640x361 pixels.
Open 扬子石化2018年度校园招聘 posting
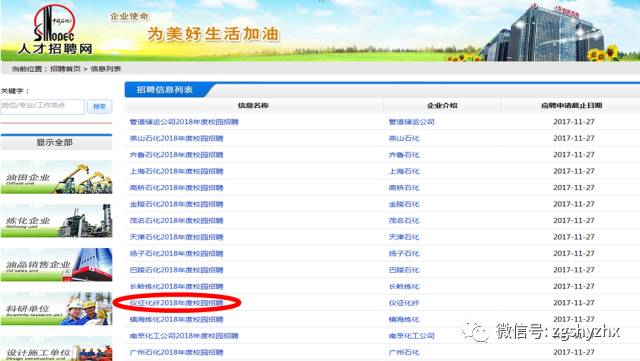(177, 254)
